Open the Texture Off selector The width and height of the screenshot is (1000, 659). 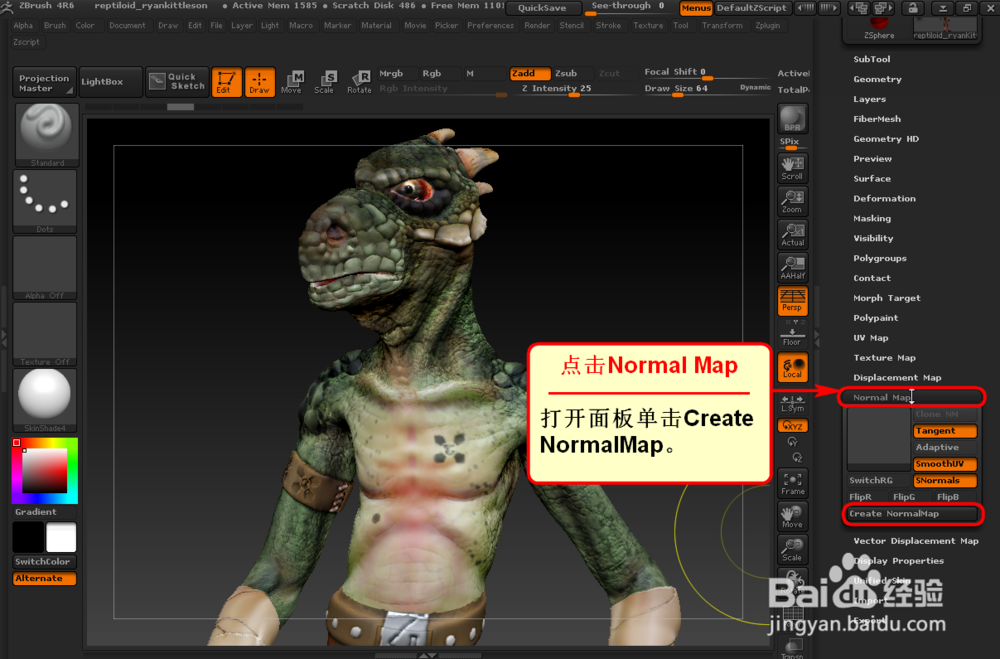point(45,334)
